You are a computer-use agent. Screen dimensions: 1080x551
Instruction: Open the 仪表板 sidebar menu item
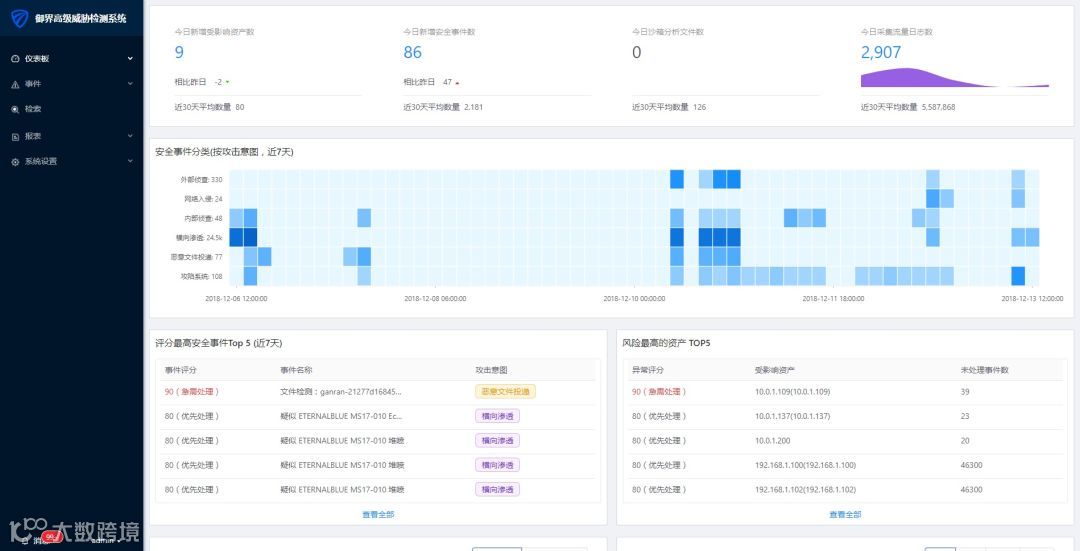click(x=72, y=59)
